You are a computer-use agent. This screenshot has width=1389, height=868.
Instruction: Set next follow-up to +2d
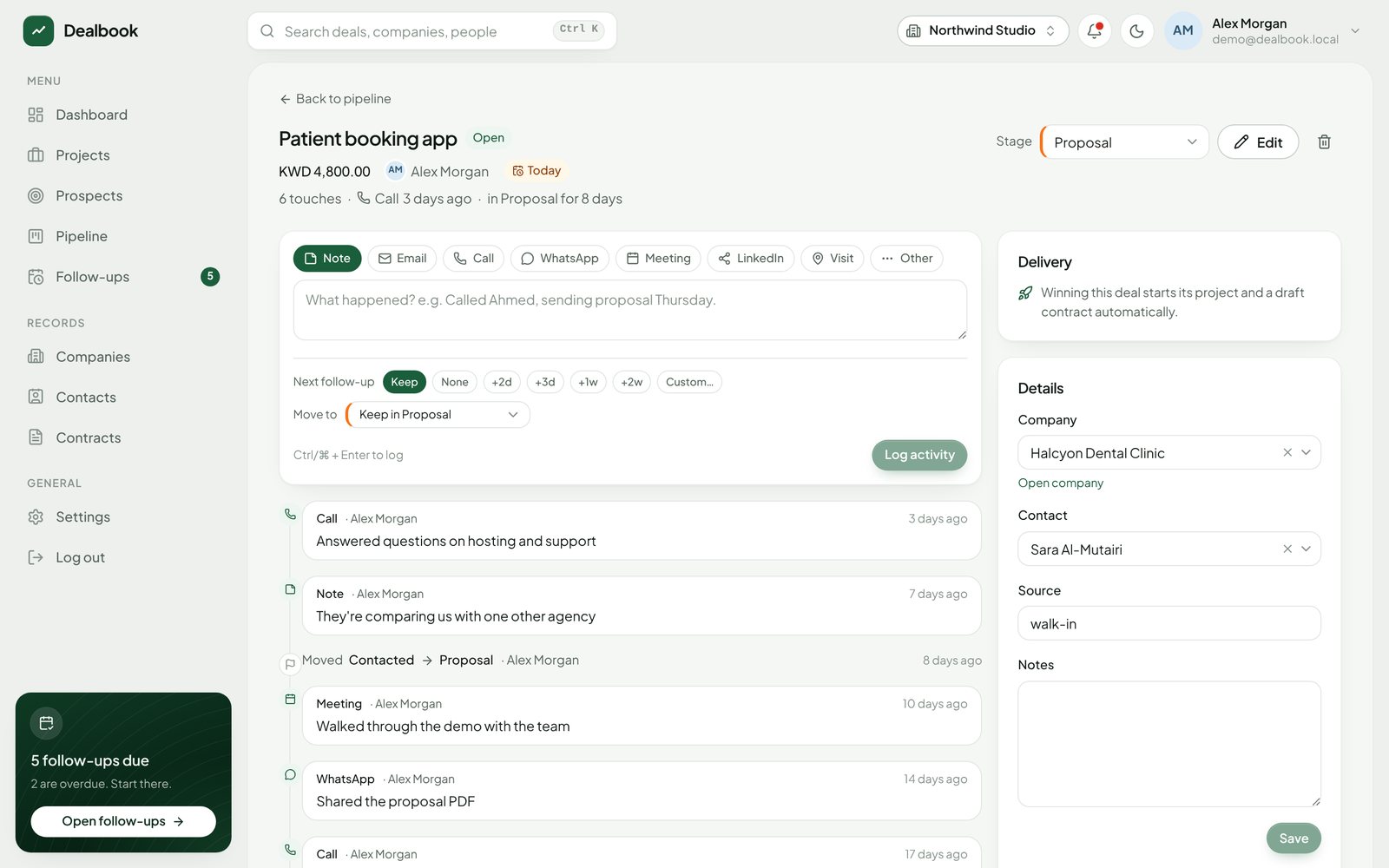[x=502, y=382]
